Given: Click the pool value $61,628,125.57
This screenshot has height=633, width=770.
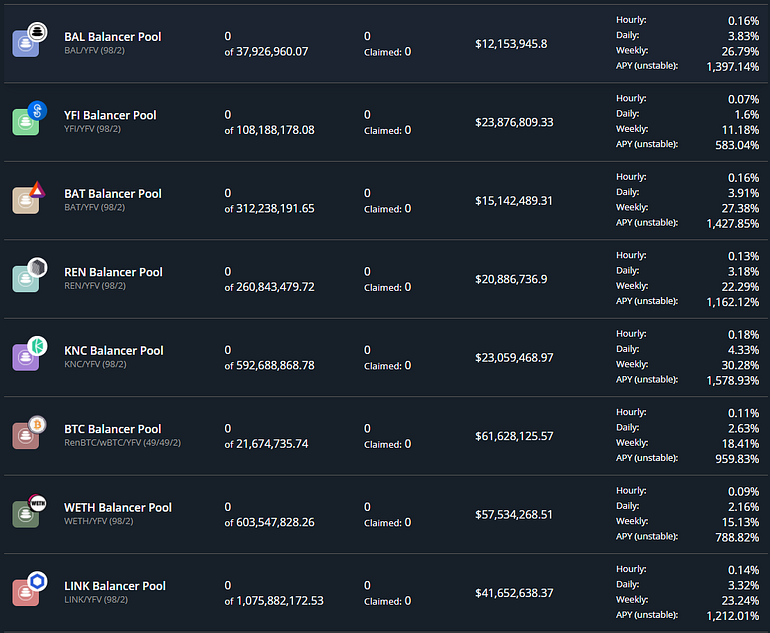Looking at the screenshot, I should point(514,437).
